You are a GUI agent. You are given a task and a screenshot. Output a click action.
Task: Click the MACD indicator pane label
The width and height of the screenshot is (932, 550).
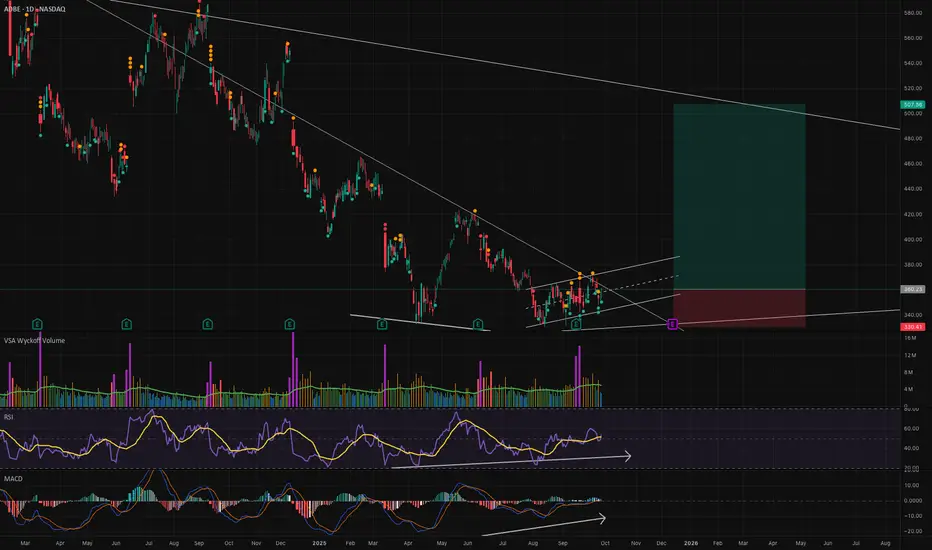coord(13,479)
